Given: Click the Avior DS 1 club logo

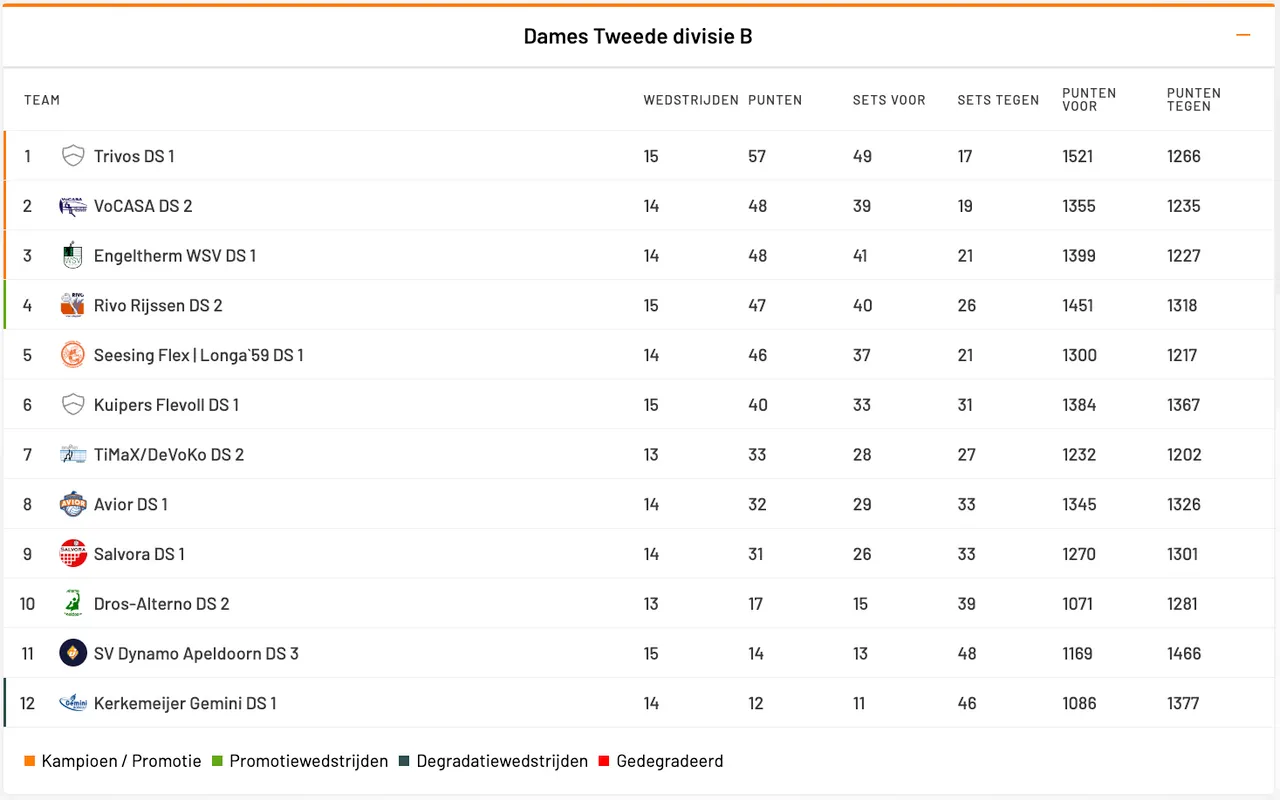Looking at the screenshot, I should pyautogui.click(x=73, y=504).
